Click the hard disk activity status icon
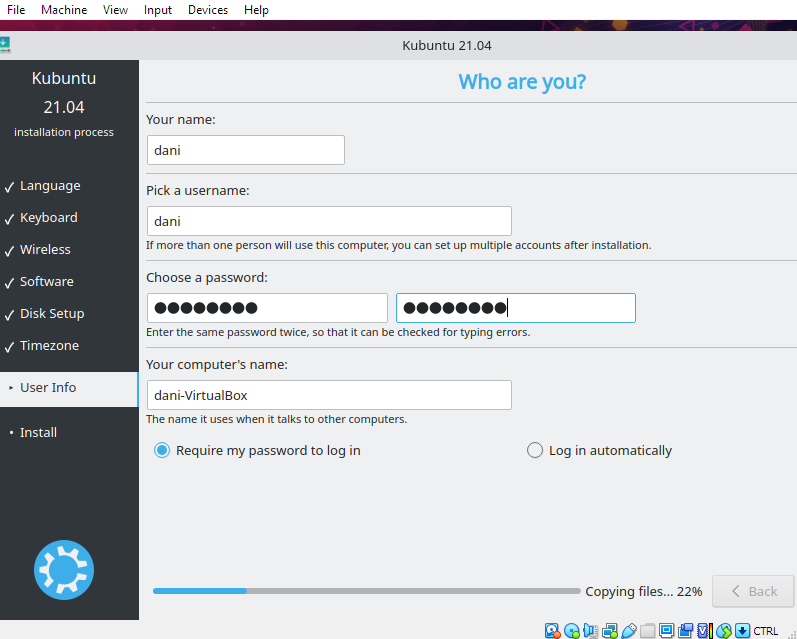 [552, 631]
